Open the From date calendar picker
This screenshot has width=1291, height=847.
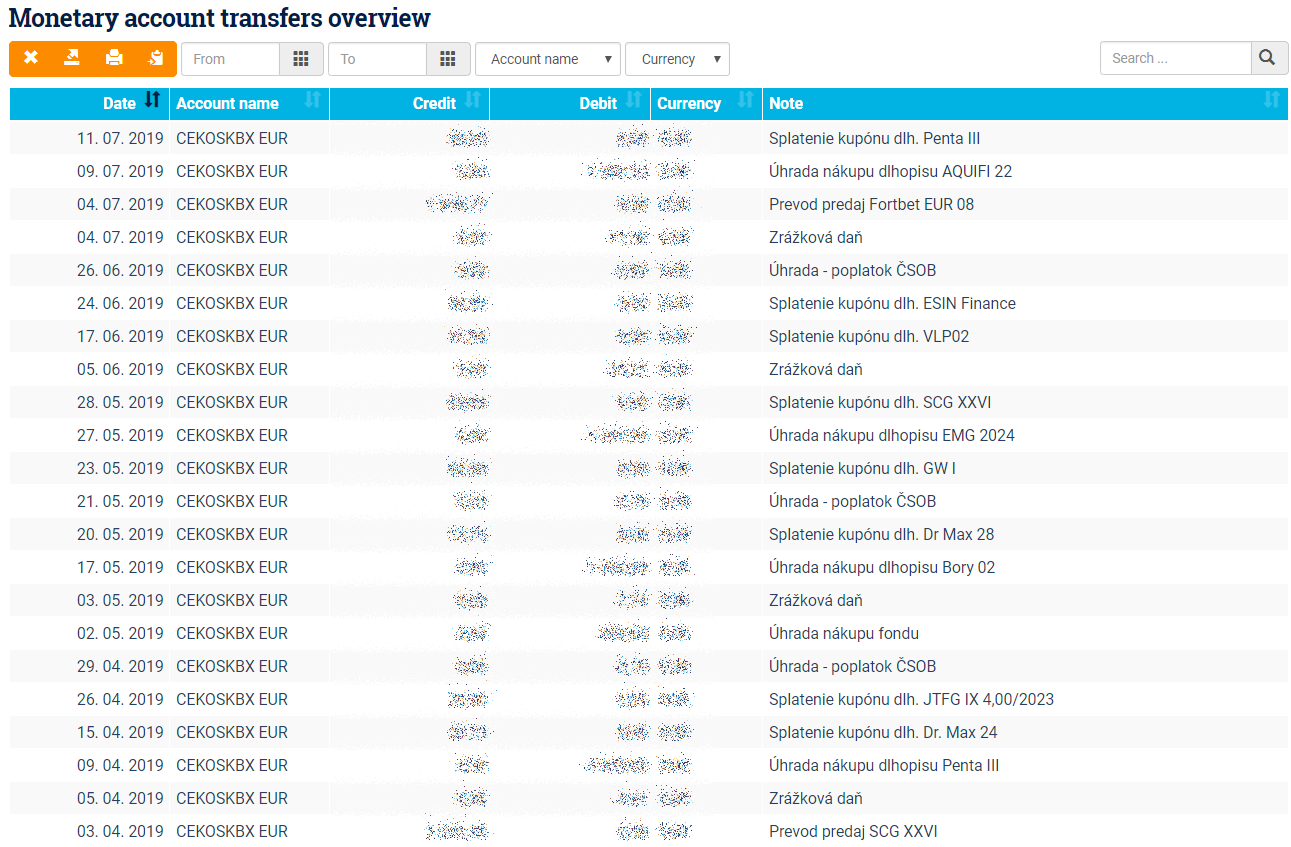click(301, 59)
